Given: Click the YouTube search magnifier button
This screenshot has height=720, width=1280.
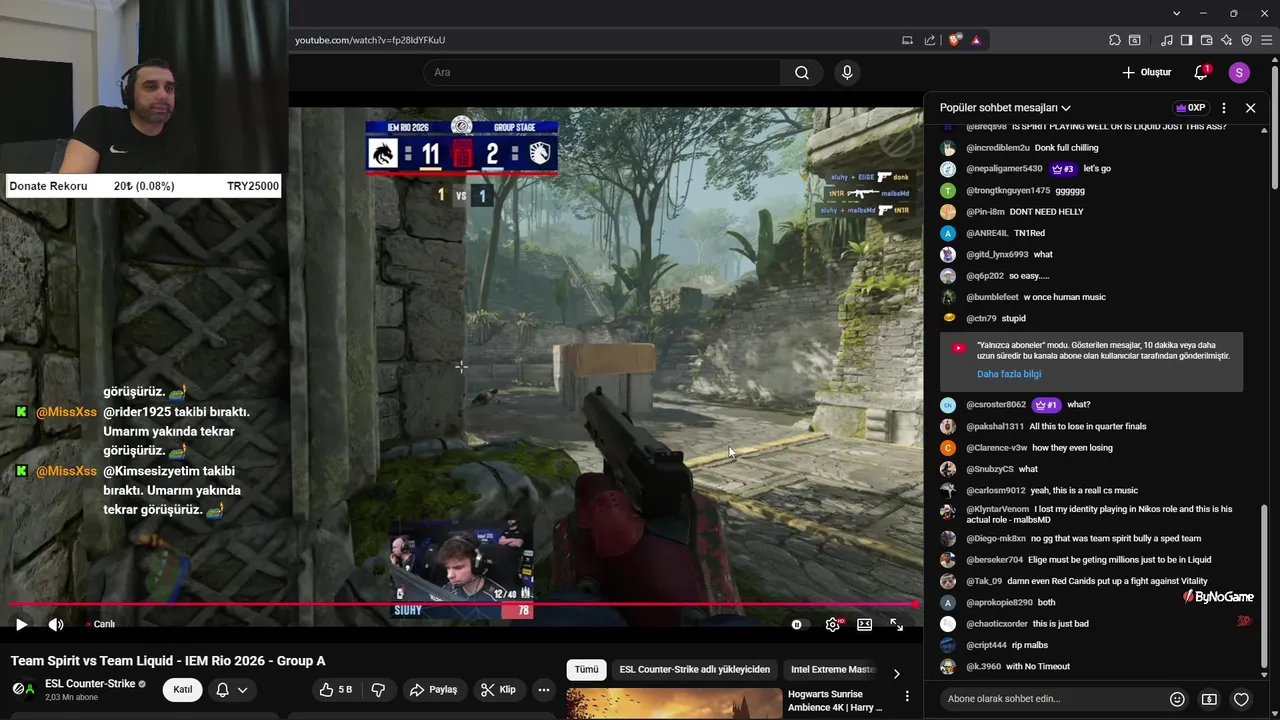Looking at the screenshot, I should [802, 72].
